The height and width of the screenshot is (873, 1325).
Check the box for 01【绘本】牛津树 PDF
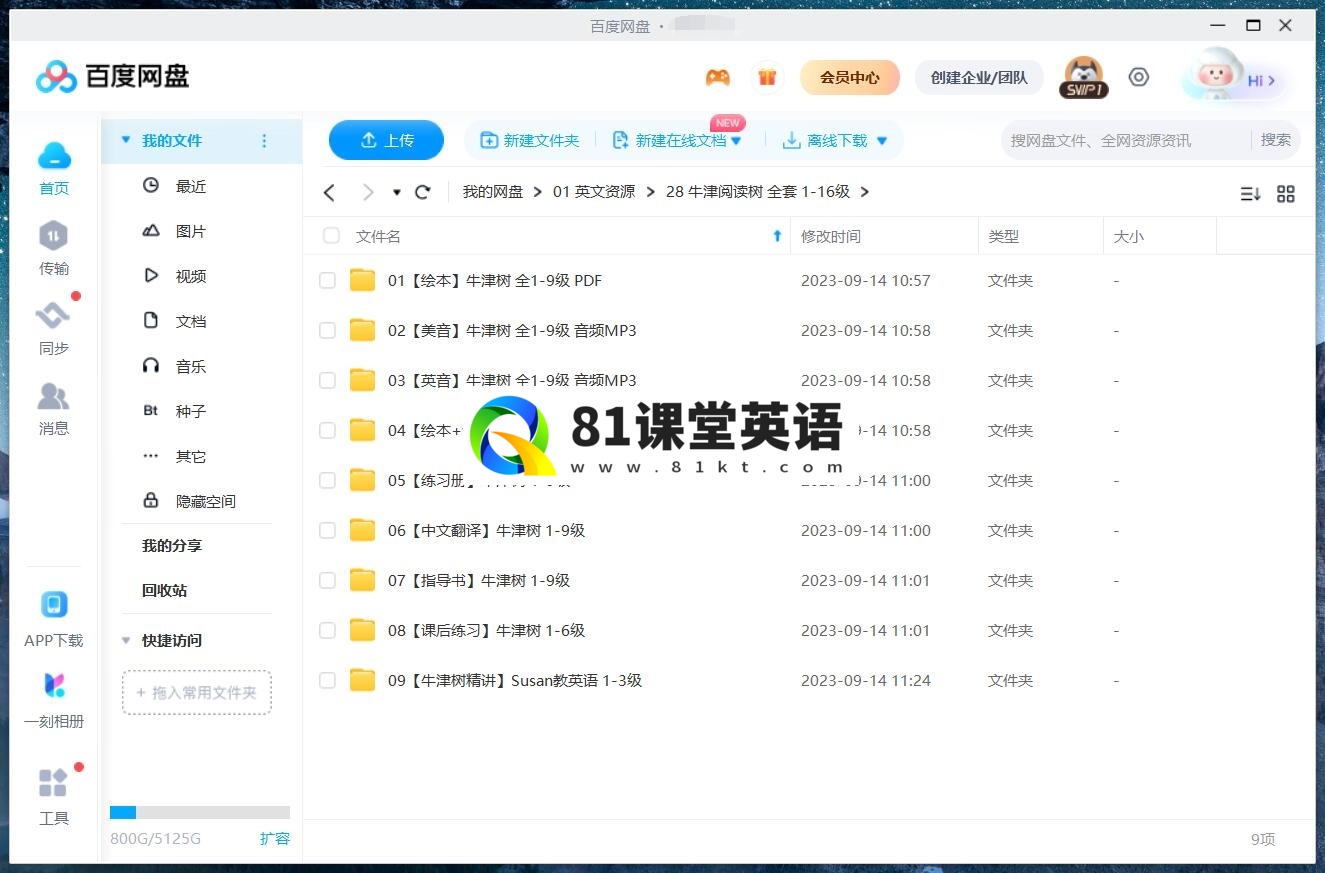coord(327,281)
